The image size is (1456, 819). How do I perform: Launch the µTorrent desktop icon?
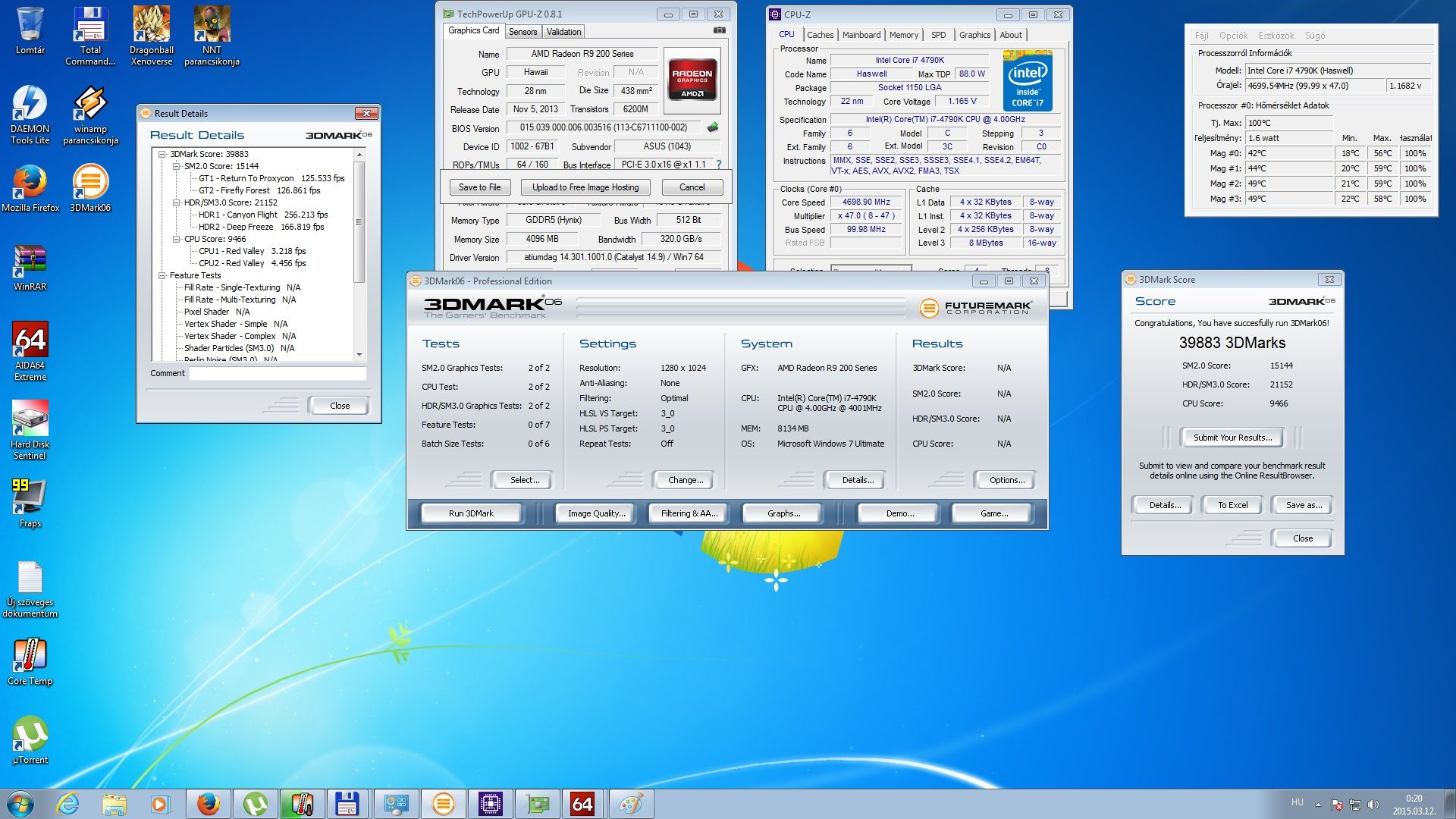(30, 741)
